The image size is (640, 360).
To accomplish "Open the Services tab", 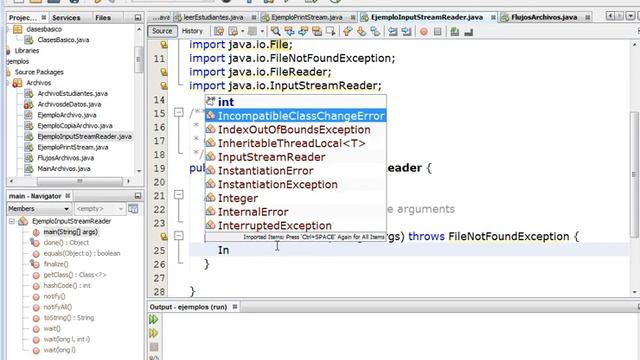I will point(66,18).
